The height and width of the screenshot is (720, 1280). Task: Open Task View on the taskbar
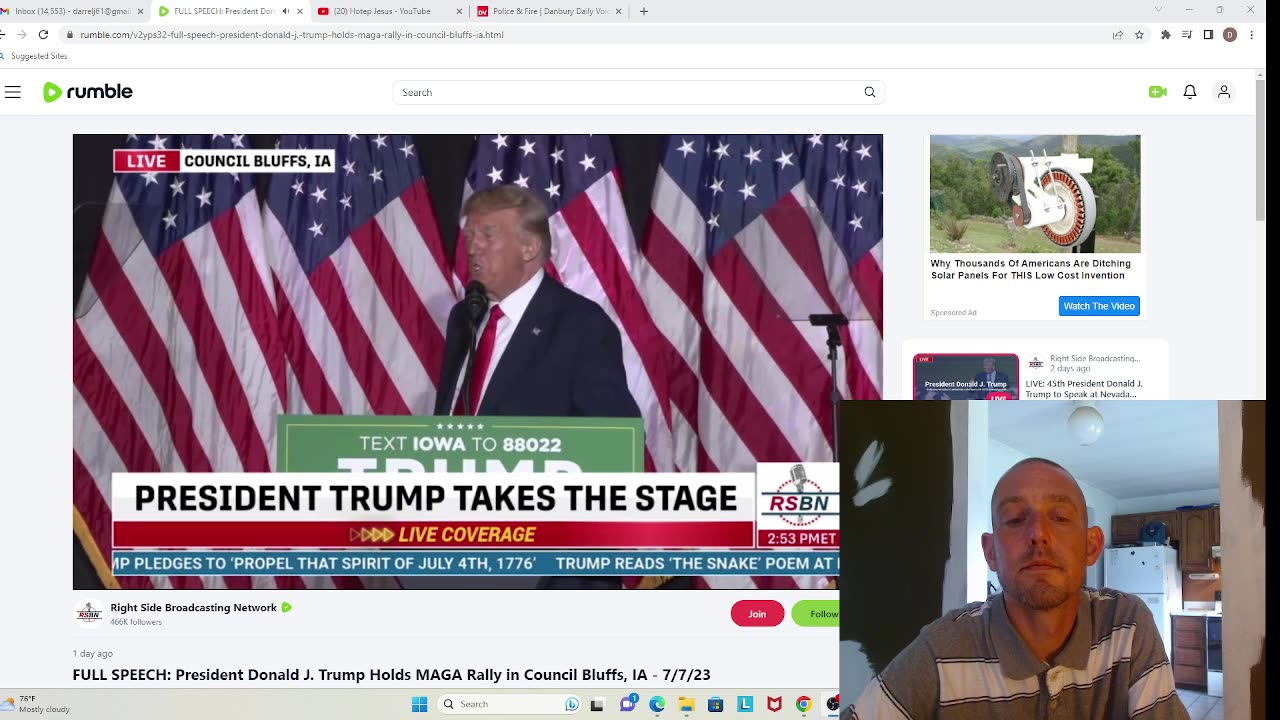click(x=597, y=704)
